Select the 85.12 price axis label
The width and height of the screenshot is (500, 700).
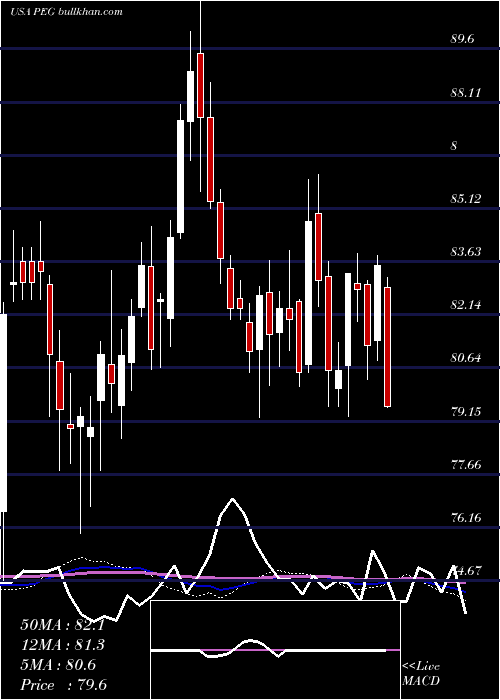point(466,199)
